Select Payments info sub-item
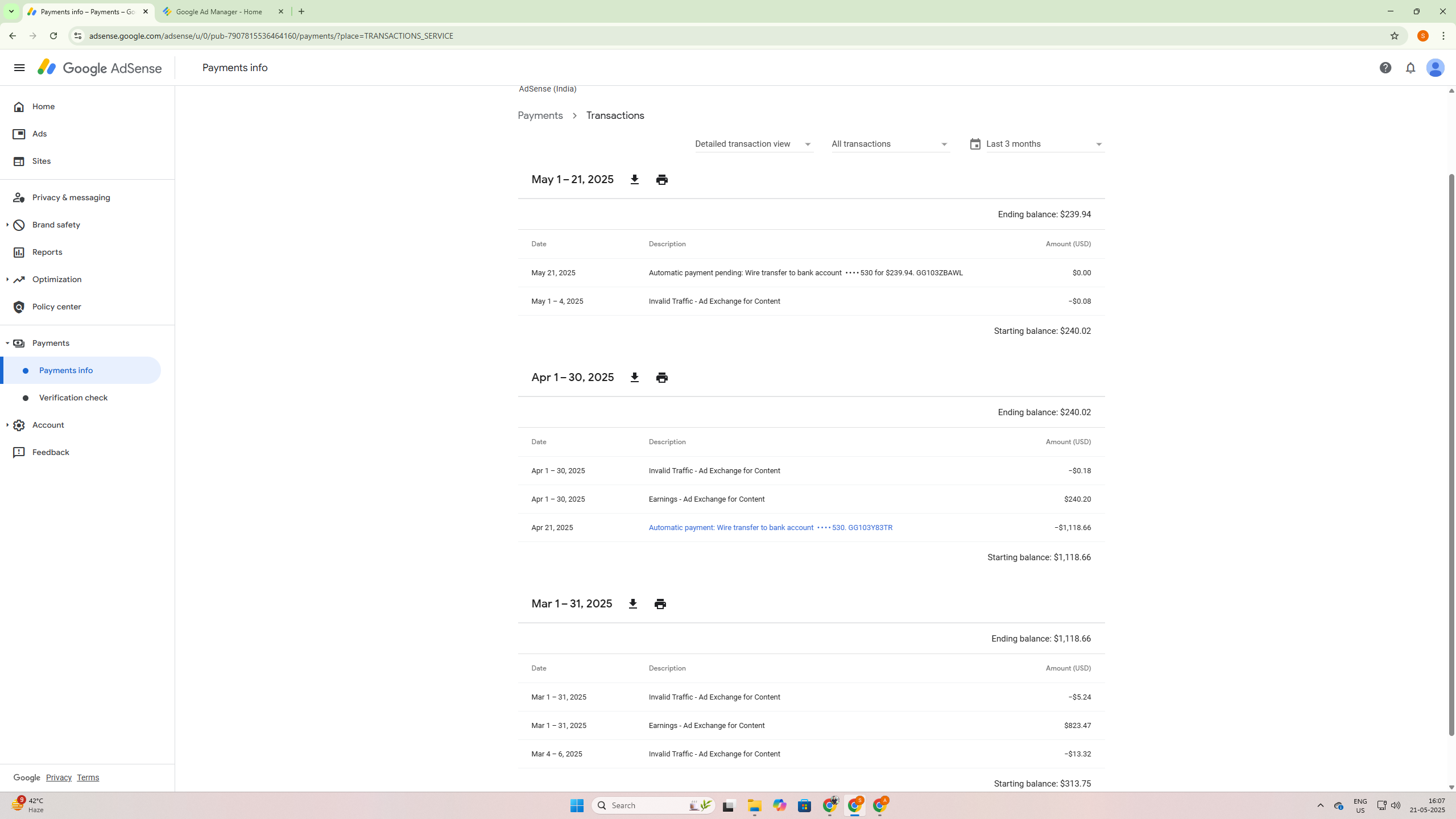The image size is (1456, 819). point(81,371)
